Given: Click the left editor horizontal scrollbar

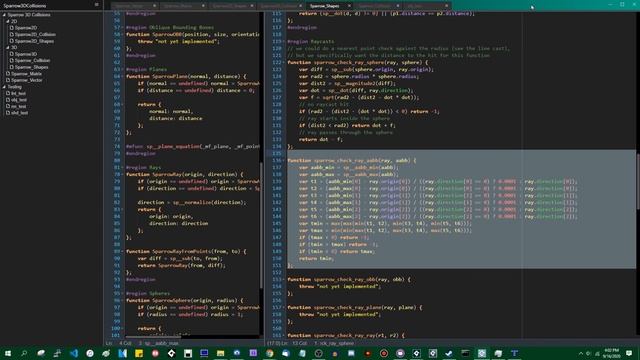Looking at the screenshot, I should coord(152,337).
